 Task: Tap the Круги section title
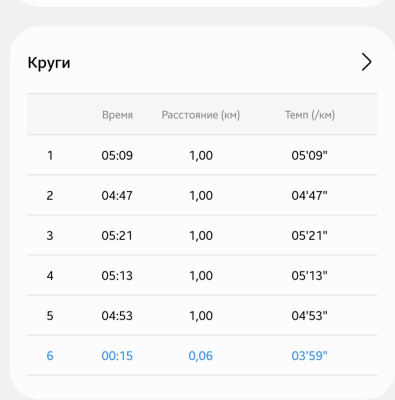(49, 63)
